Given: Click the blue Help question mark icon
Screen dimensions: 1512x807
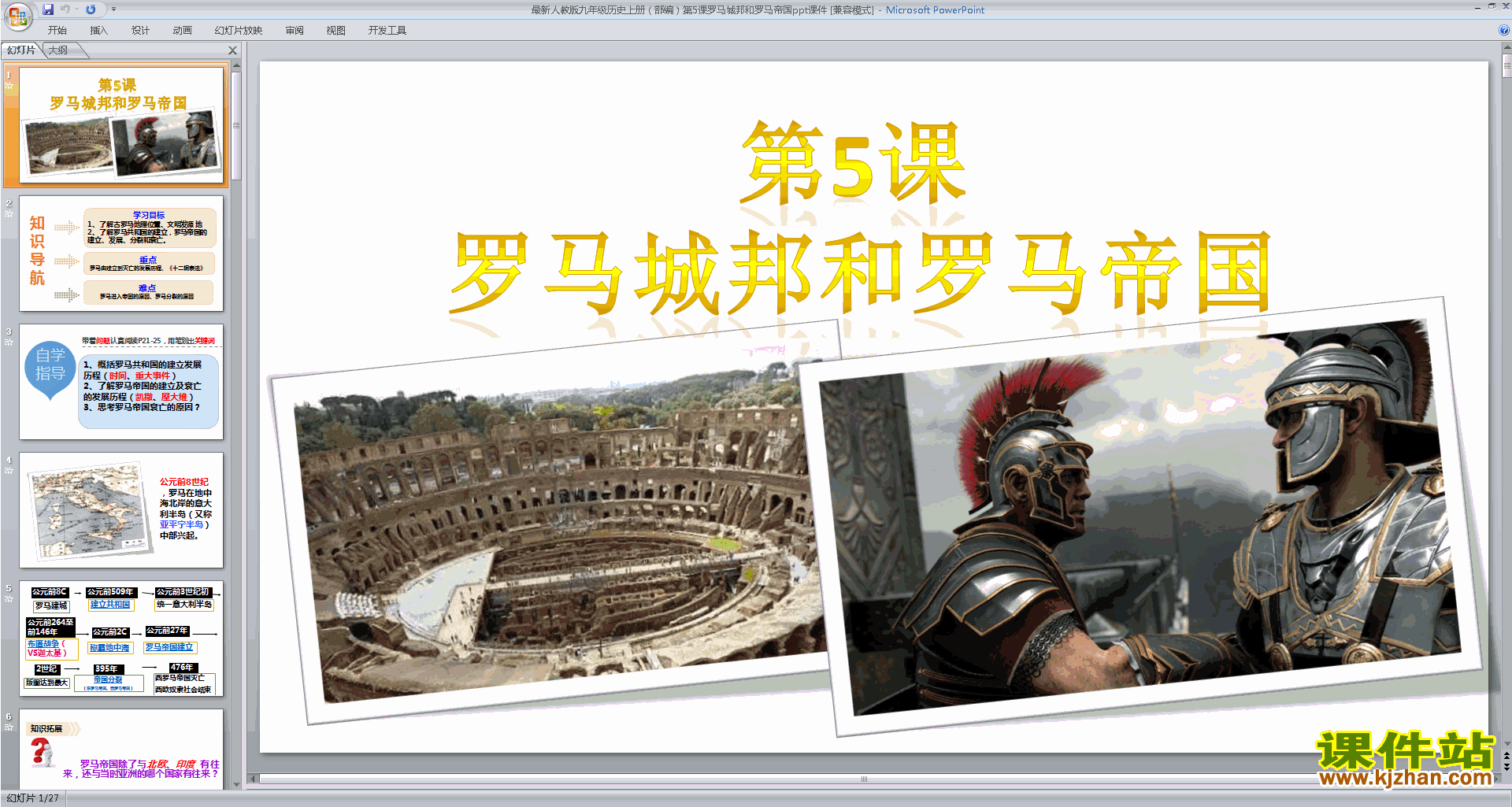Looking at the screenshot, I should pyautogui.click(x=1503, y=31).
